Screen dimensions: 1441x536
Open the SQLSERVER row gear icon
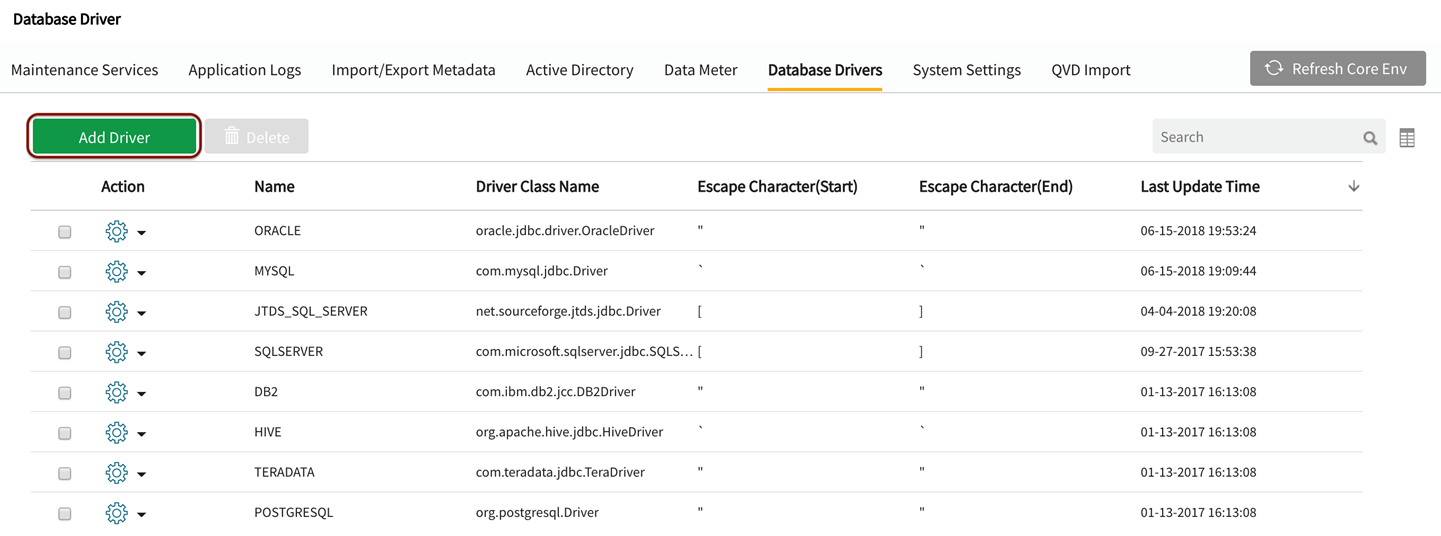(x=116, y=352)
